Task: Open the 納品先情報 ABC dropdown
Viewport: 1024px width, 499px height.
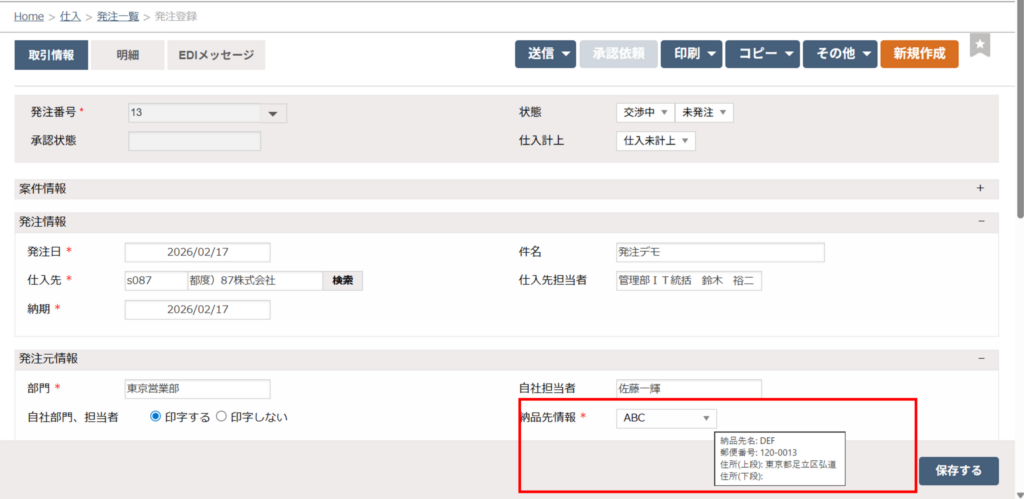Action: point(666,418)
